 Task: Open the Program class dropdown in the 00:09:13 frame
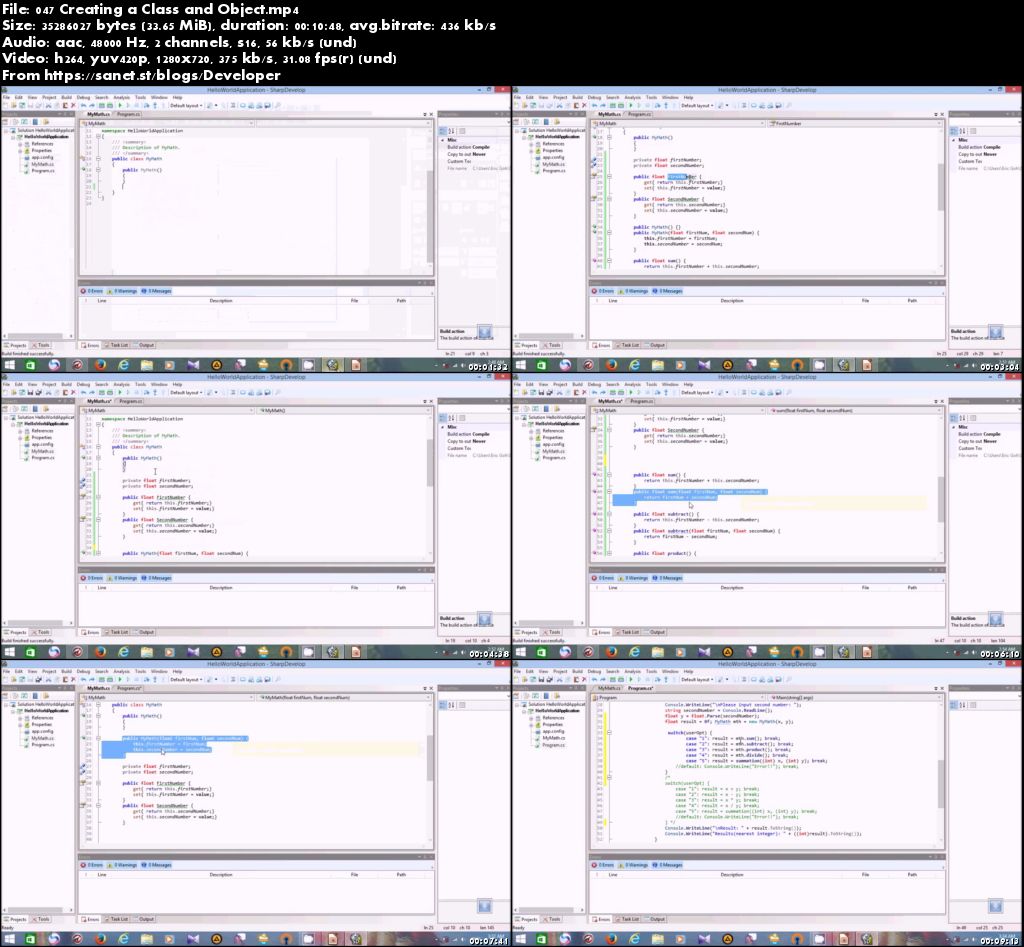tap(678, 697)
